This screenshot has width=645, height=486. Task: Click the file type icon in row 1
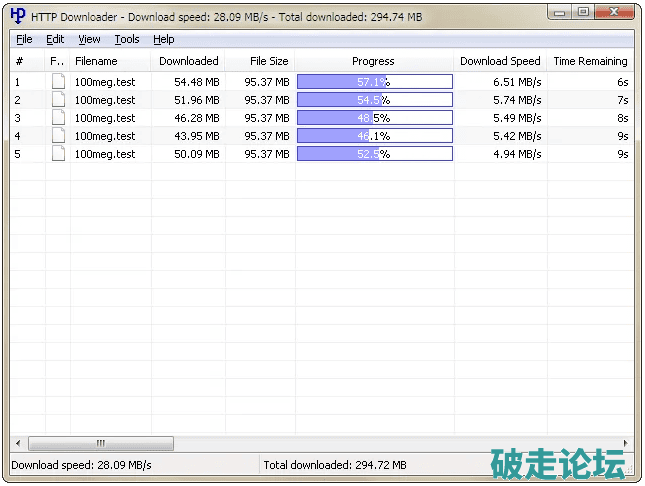pyautogui.click(x=58, y=82)
